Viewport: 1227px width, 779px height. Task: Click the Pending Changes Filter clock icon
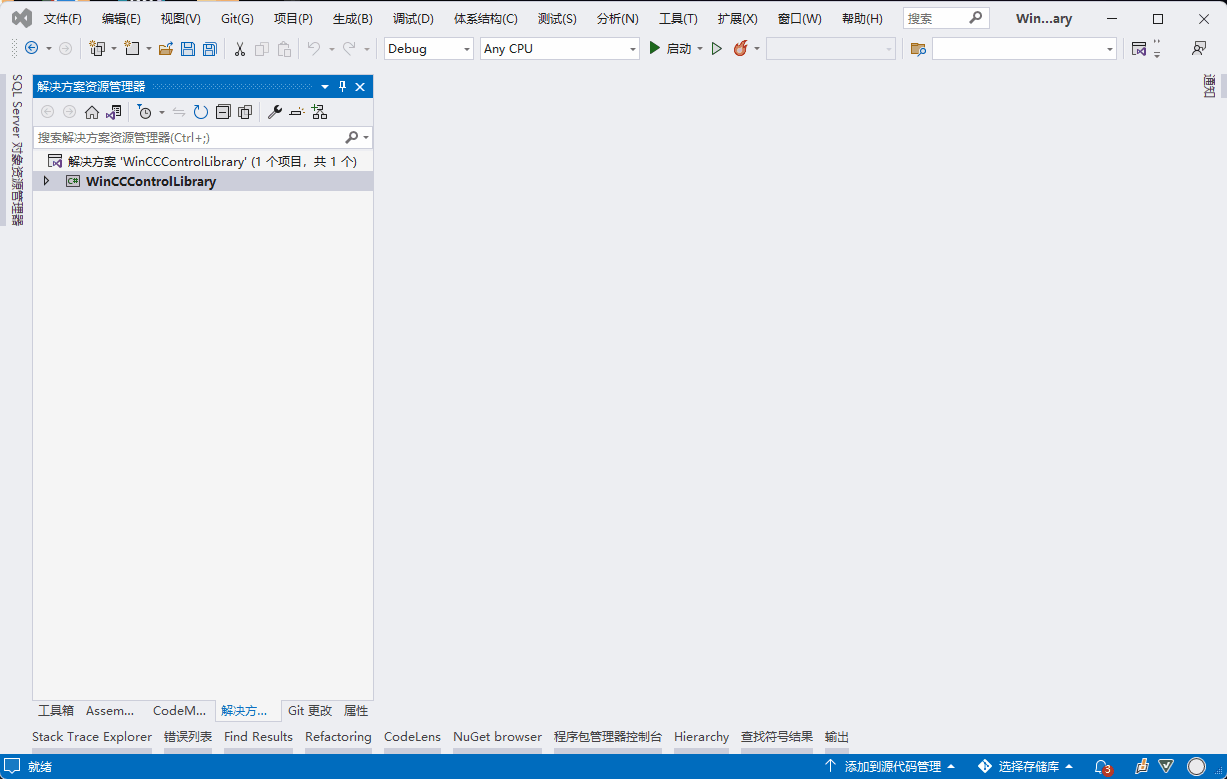145,112
